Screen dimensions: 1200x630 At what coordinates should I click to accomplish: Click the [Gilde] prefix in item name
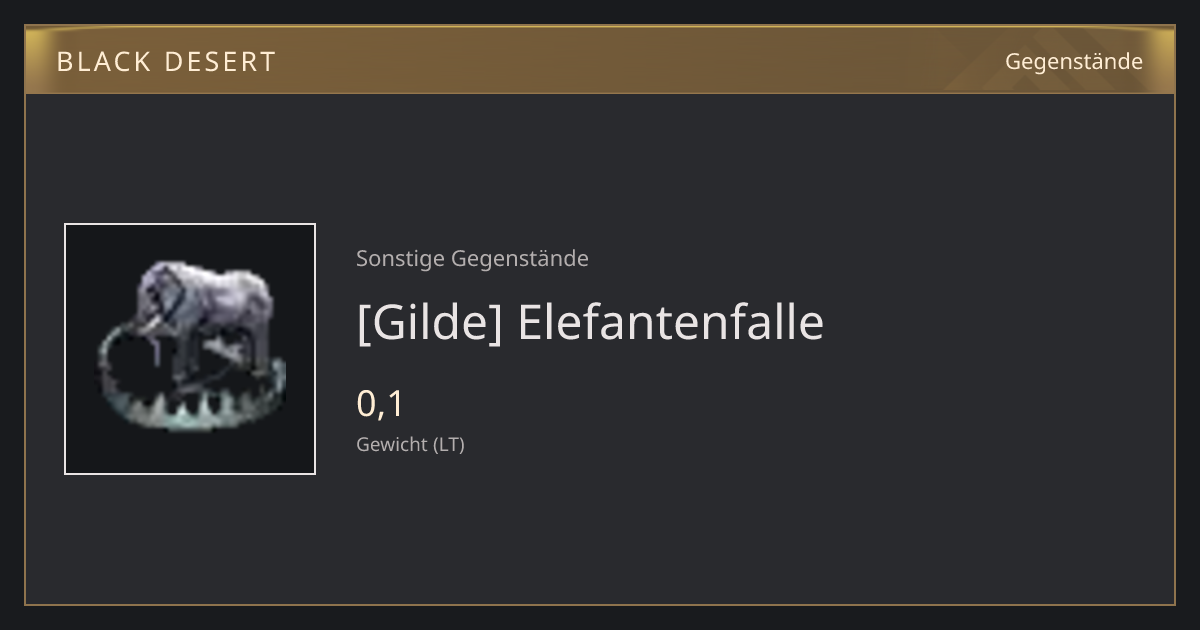(429, 322)
